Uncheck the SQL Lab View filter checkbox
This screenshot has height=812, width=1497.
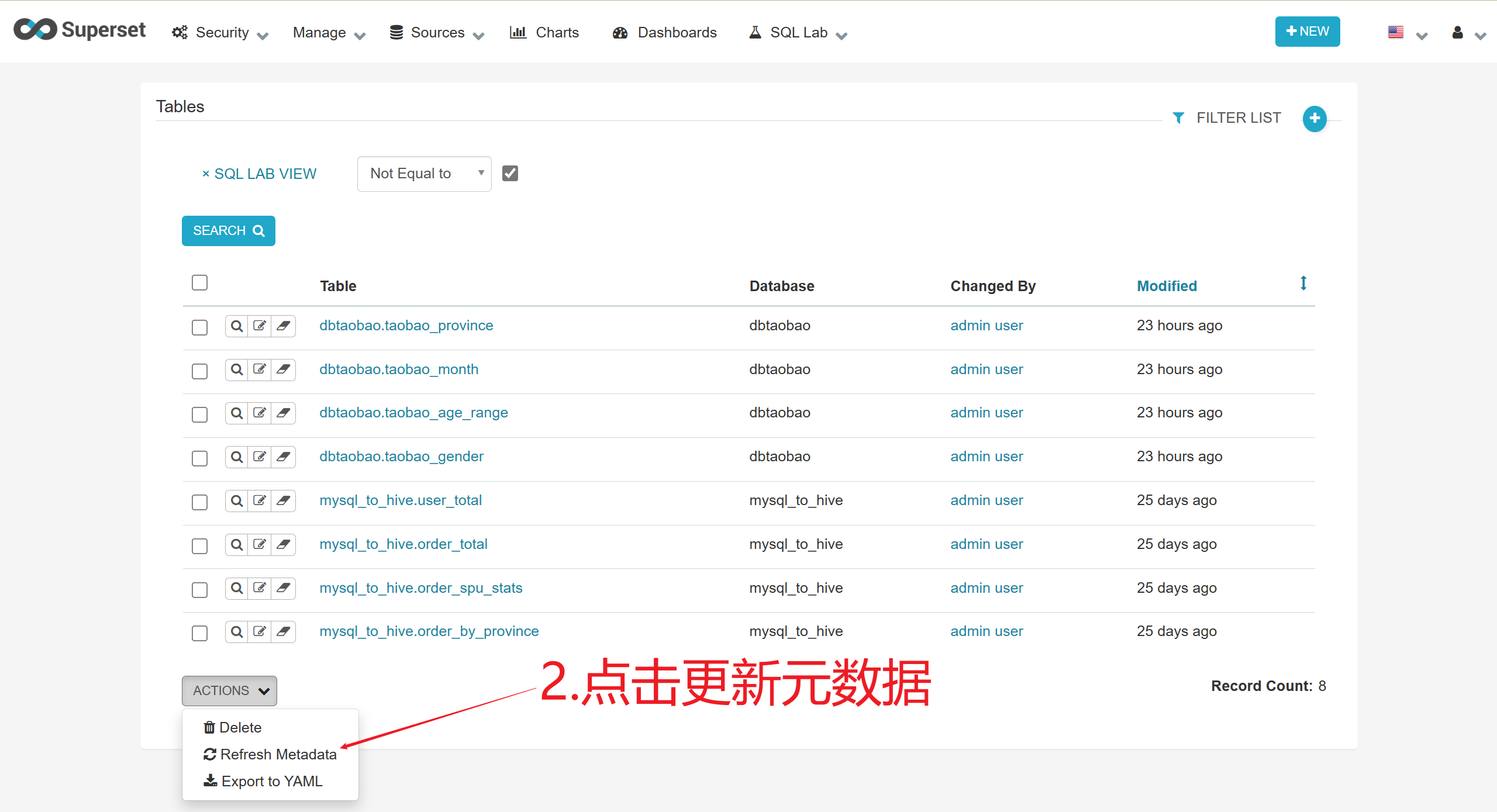(510, 174)
